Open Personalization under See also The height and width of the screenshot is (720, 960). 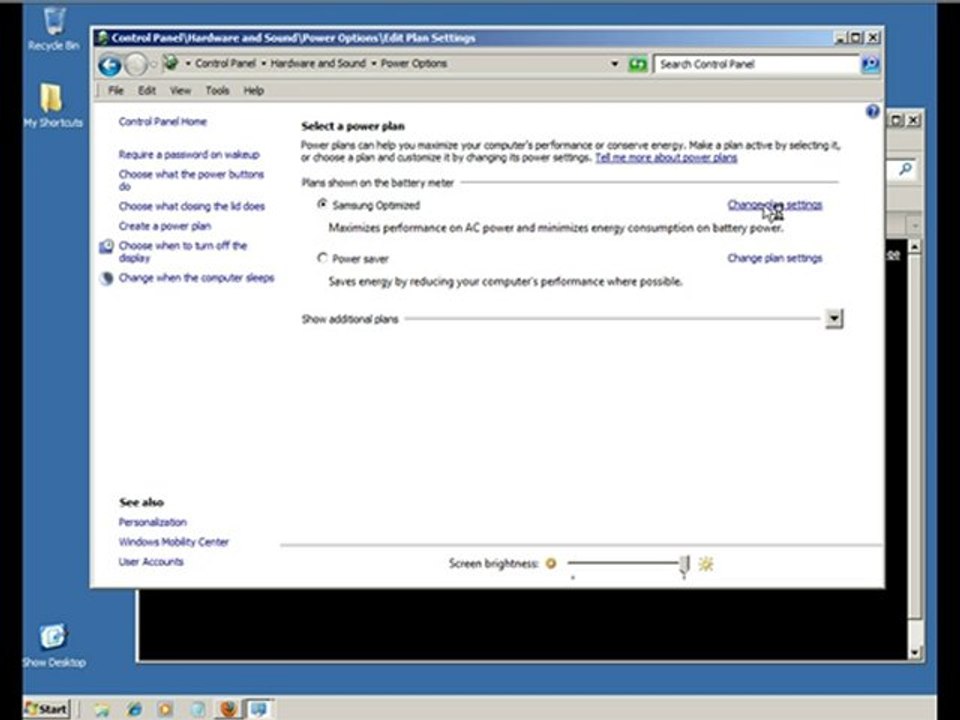pos(152,522)
